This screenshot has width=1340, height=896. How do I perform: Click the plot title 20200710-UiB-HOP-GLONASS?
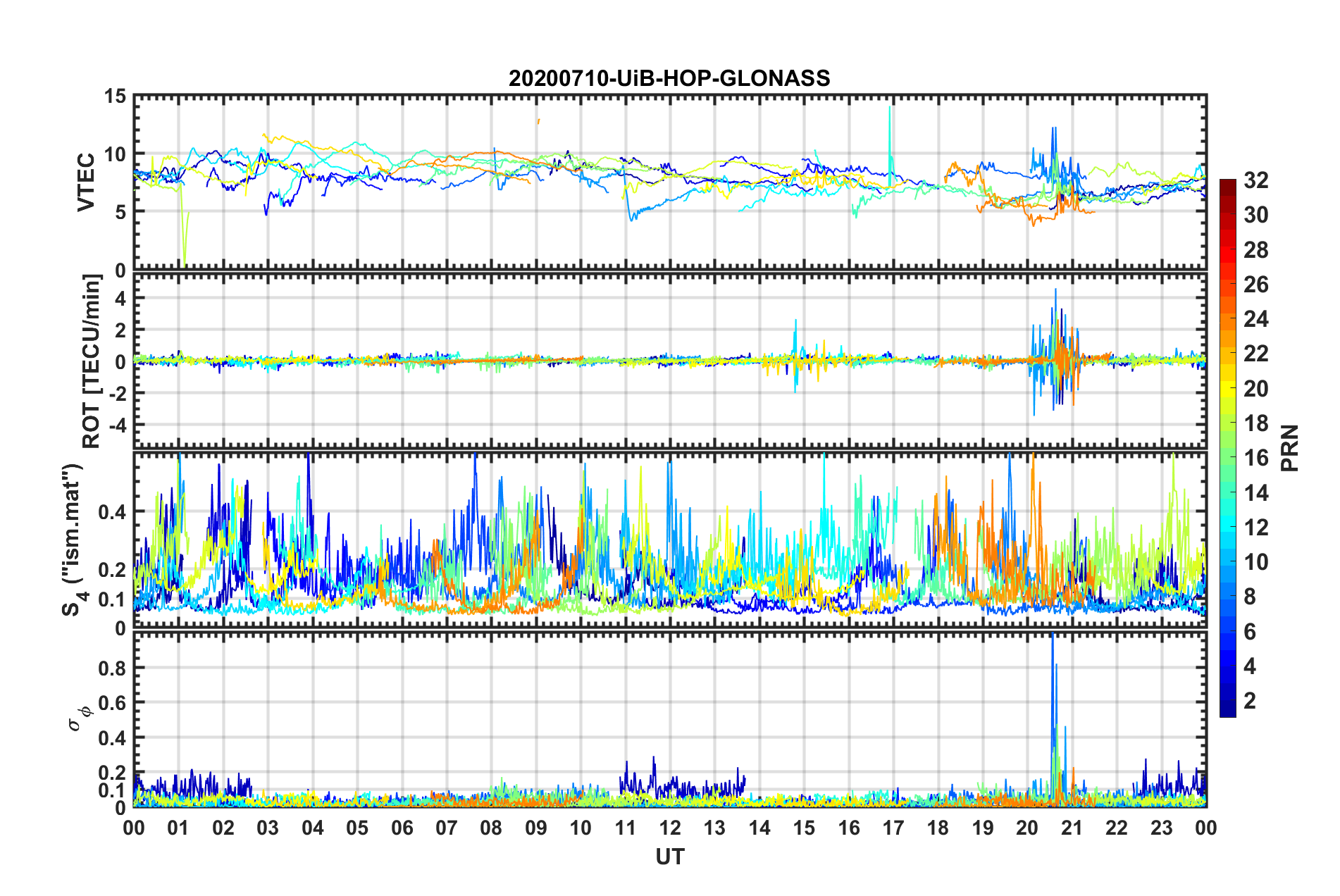tap(669, 78)
